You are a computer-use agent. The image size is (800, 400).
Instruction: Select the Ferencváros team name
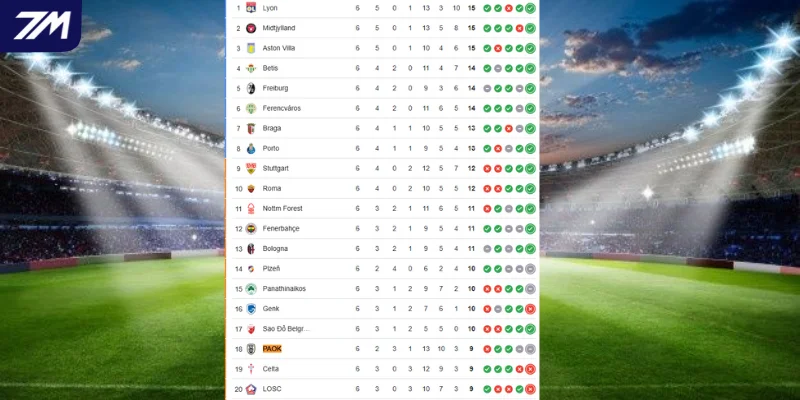click(282, 108)
